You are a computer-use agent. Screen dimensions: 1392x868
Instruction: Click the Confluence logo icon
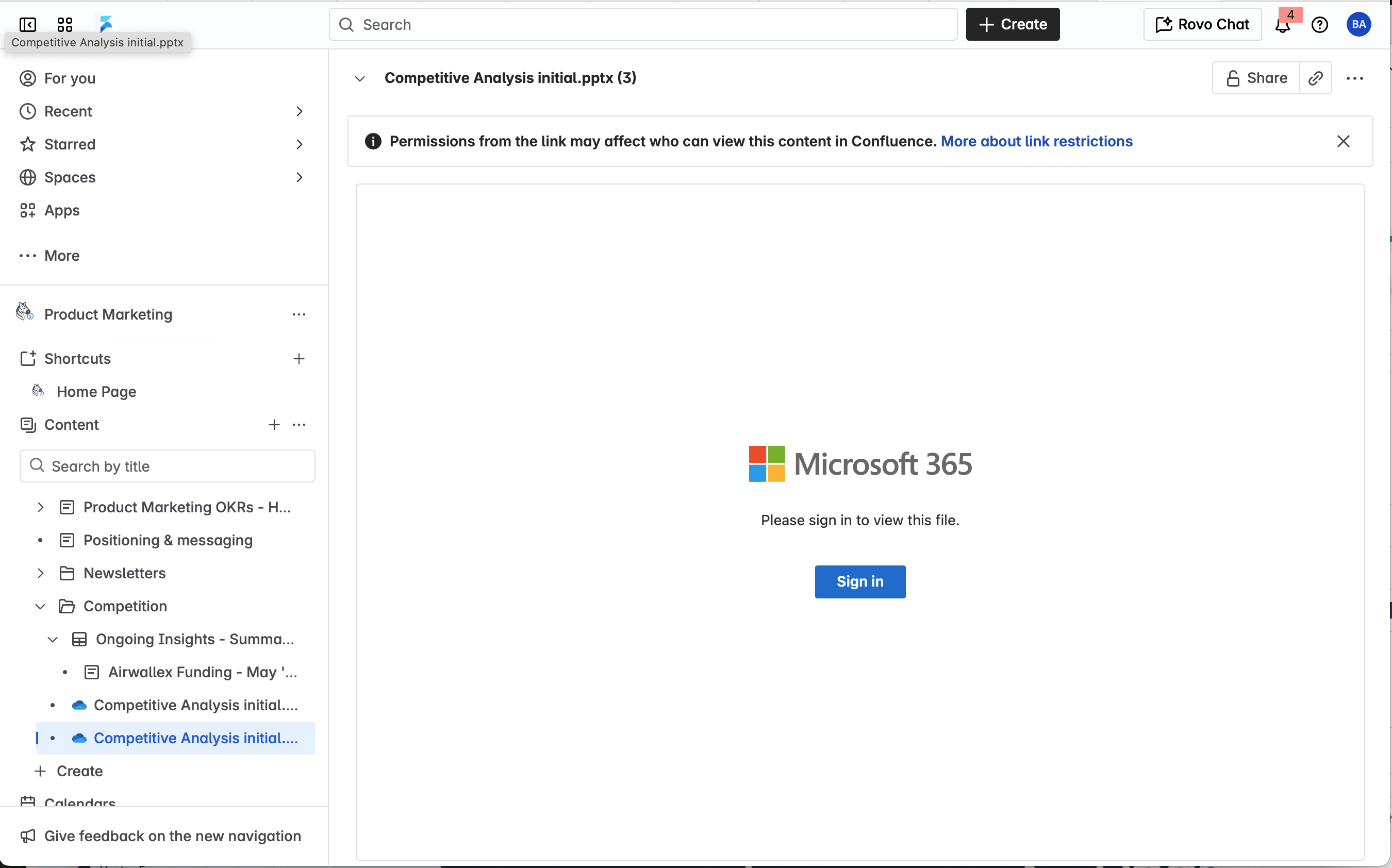tap(106, 24)
